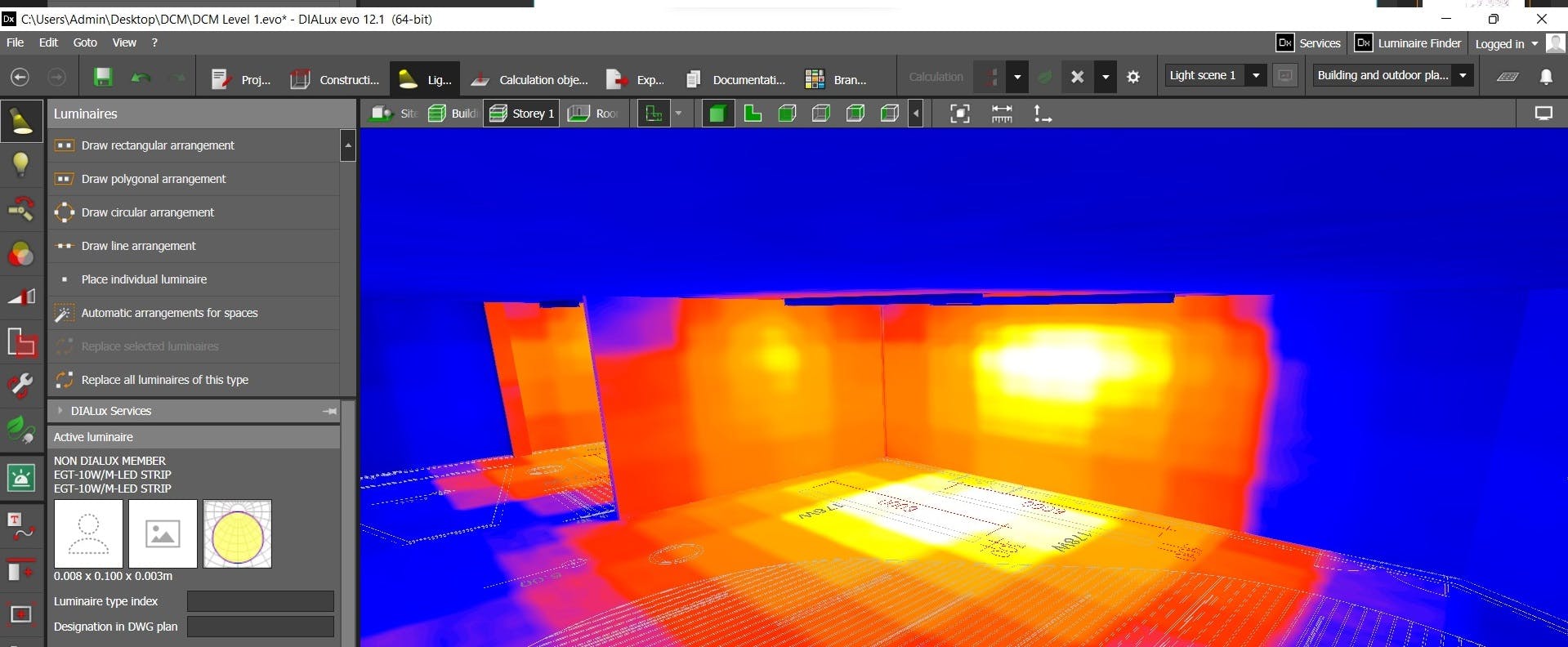Open the floor plan overlay dropdown arrow
The image size is (1568, 647).
(x=678, y=114)
